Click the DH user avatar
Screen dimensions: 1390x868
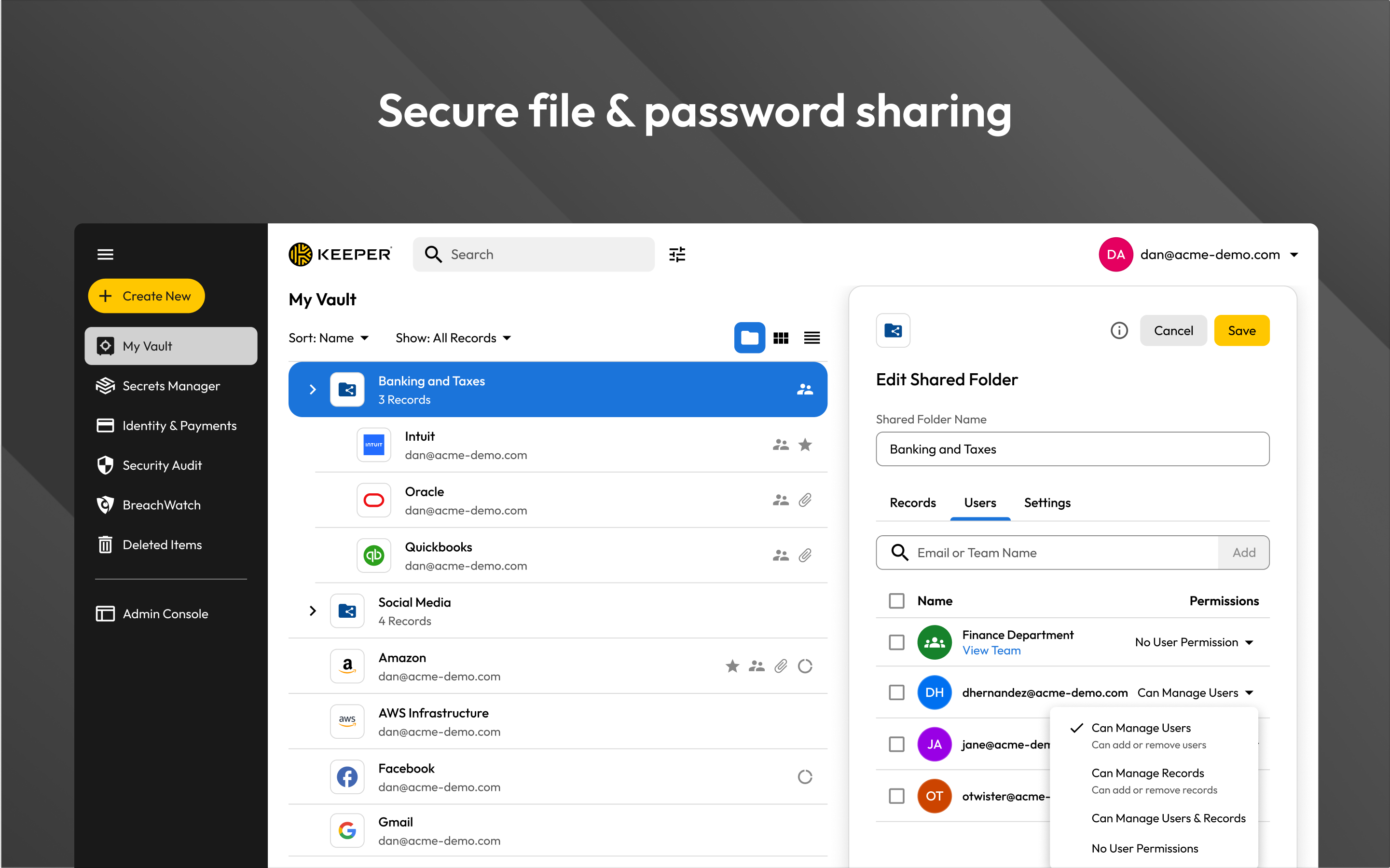[x=935, y=692]
